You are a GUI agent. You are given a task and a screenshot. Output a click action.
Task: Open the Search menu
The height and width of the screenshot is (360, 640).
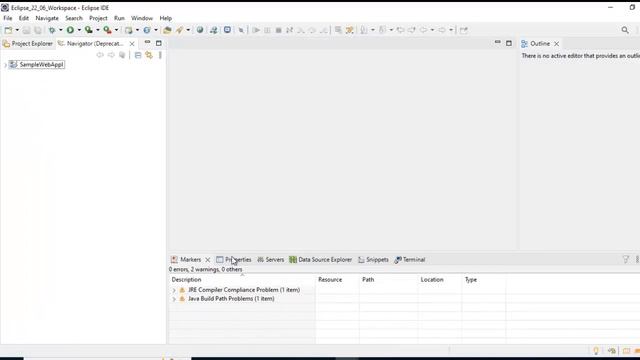(74, 18)
